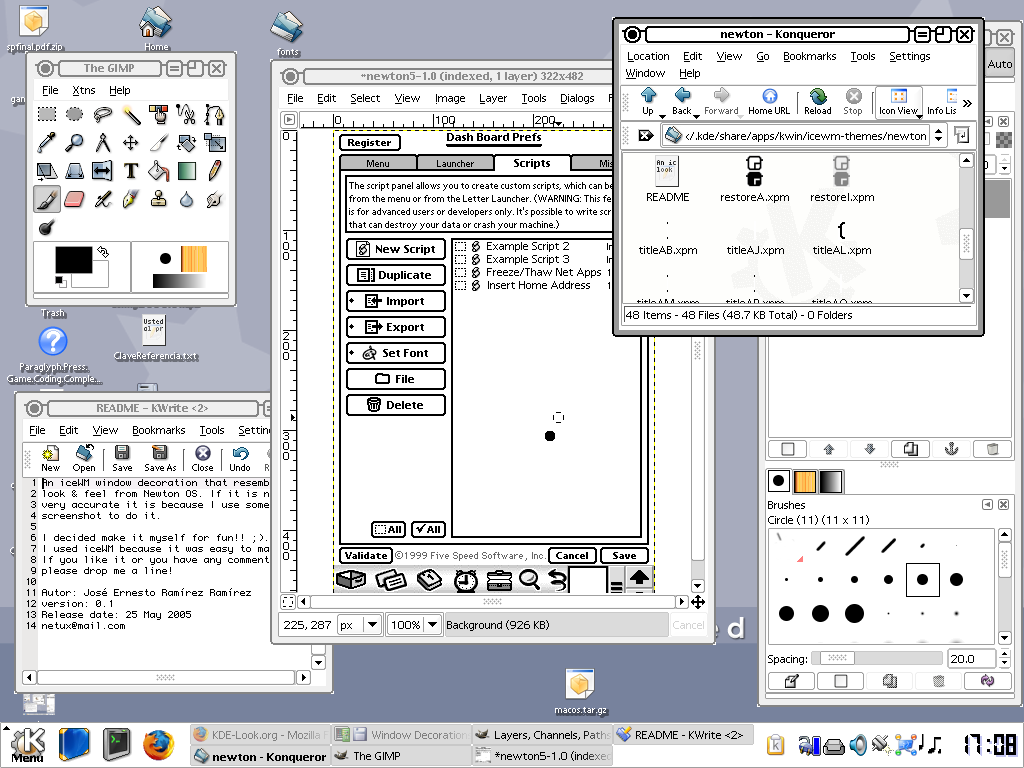The image size is (1024, 768).
Task: Reload the Konqueror folder view
Action: (818, 101)
